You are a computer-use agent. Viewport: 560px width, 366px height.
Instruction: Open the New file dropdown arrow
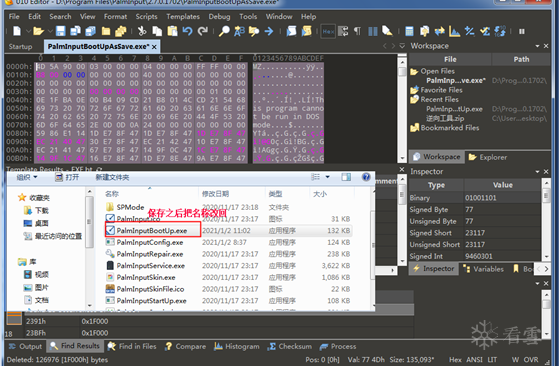(28, 31)
